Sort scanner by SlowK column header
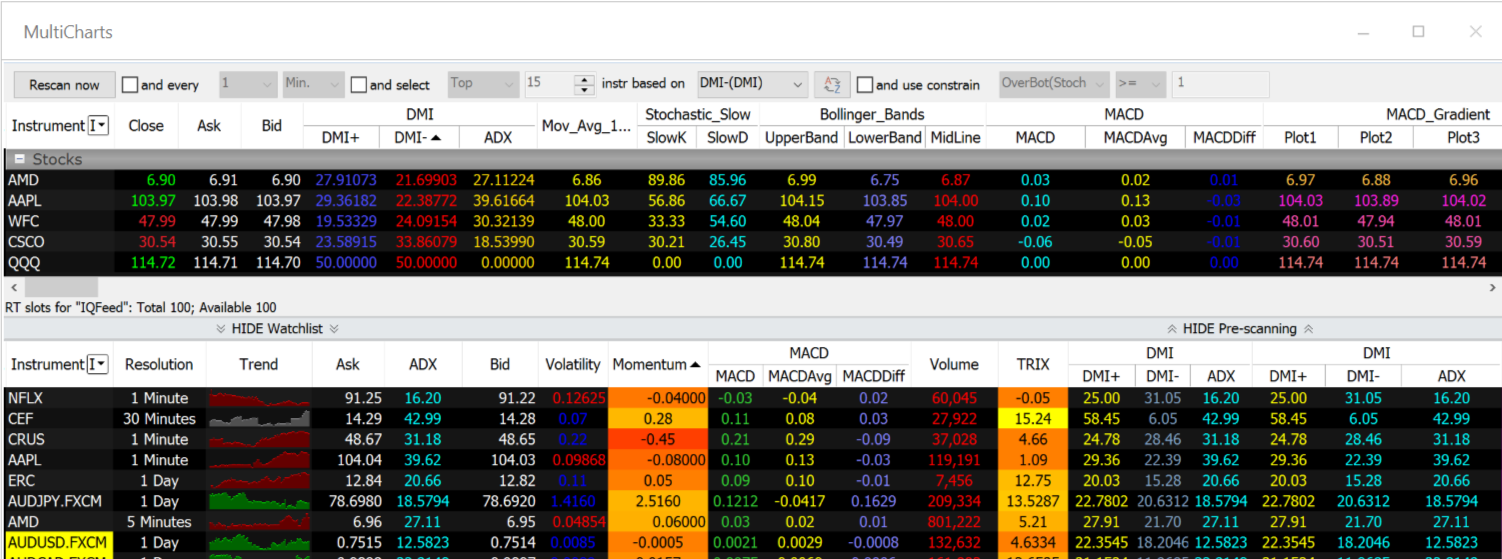The height and width of the screenshot is (559, 1502). coord(667,137)
